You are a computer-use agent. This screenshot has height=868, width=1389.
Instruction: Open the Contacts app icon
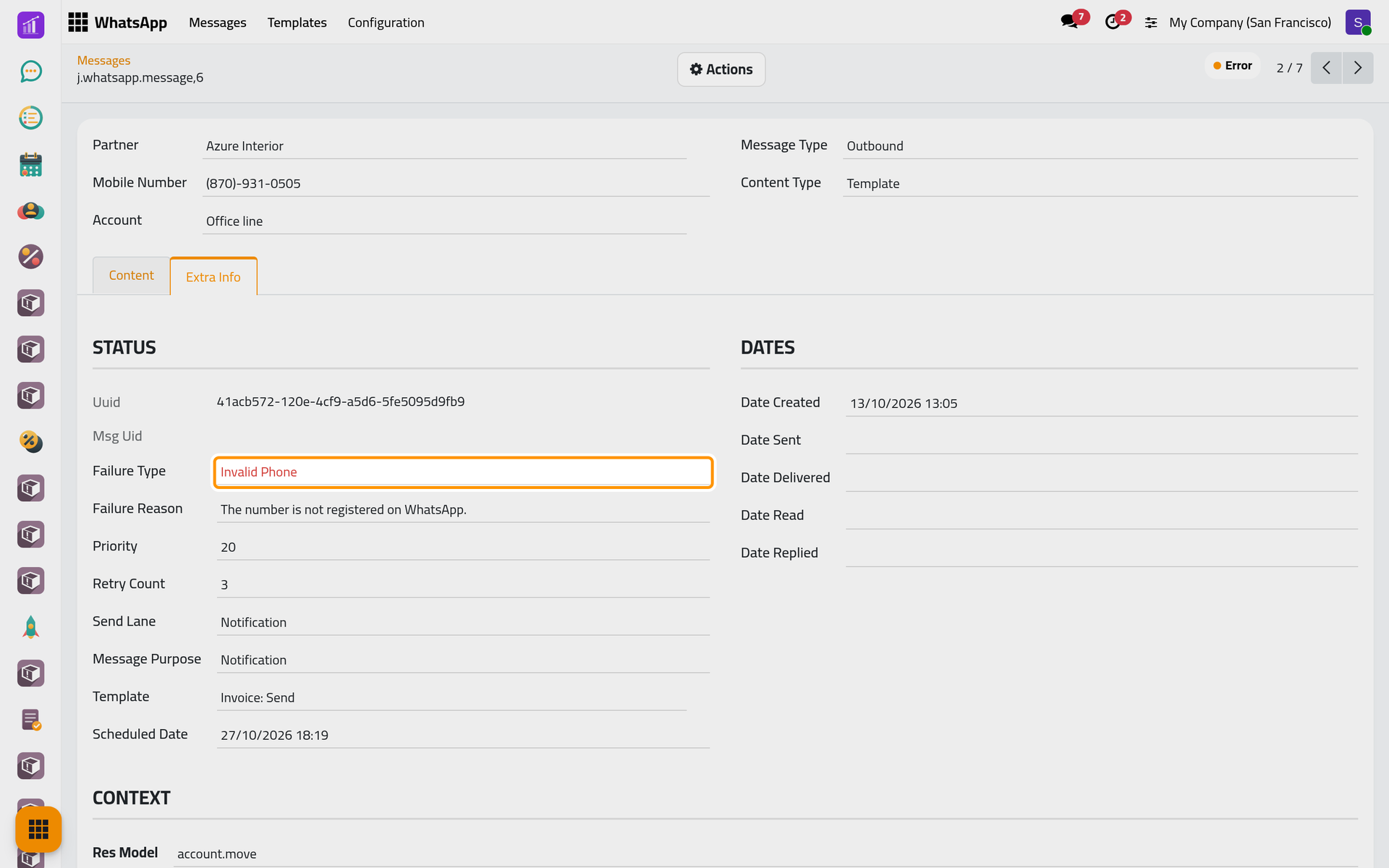(x=30, y=210)
